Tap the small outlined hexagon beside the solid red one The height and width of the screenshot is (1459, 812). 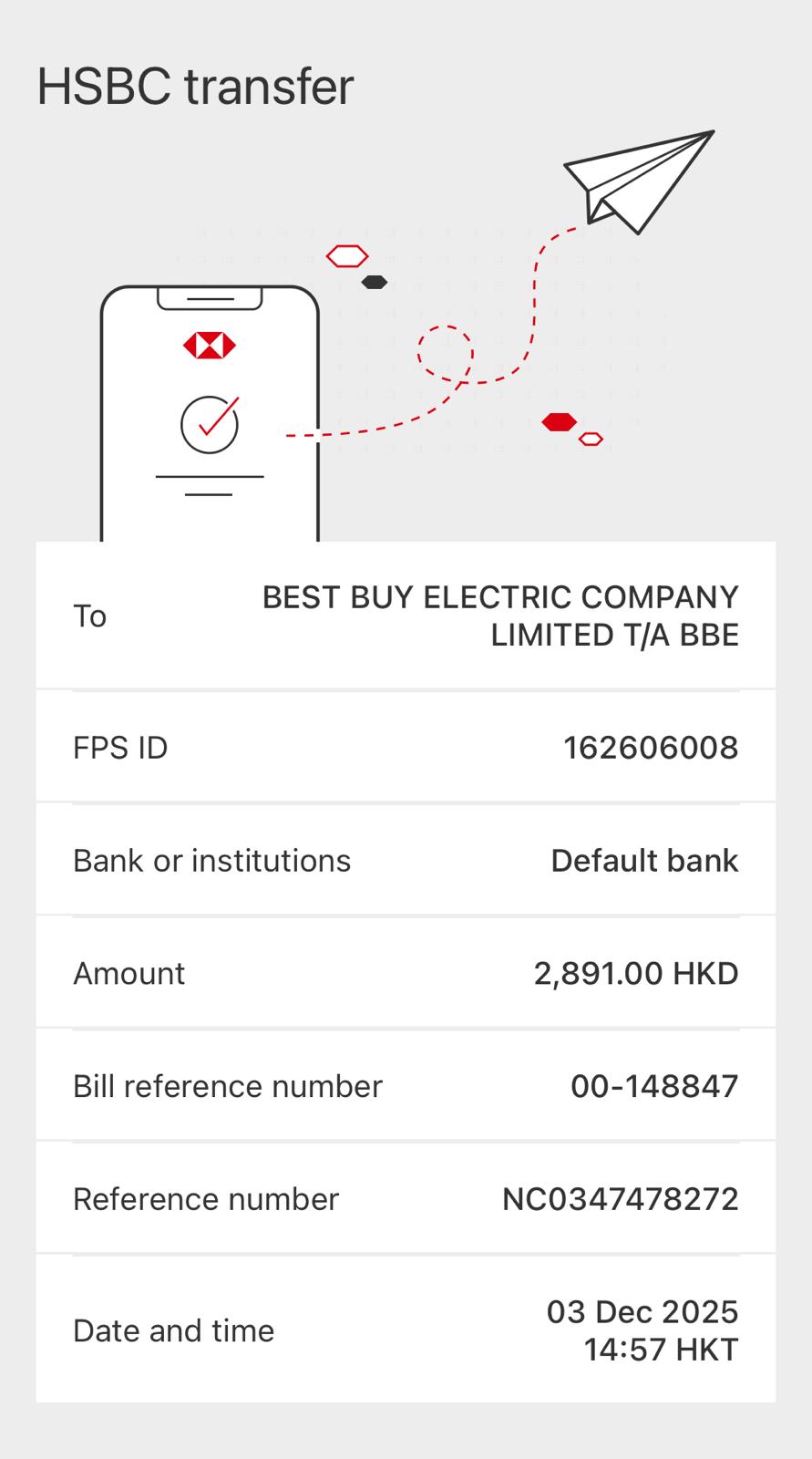[x=591, y=440]
